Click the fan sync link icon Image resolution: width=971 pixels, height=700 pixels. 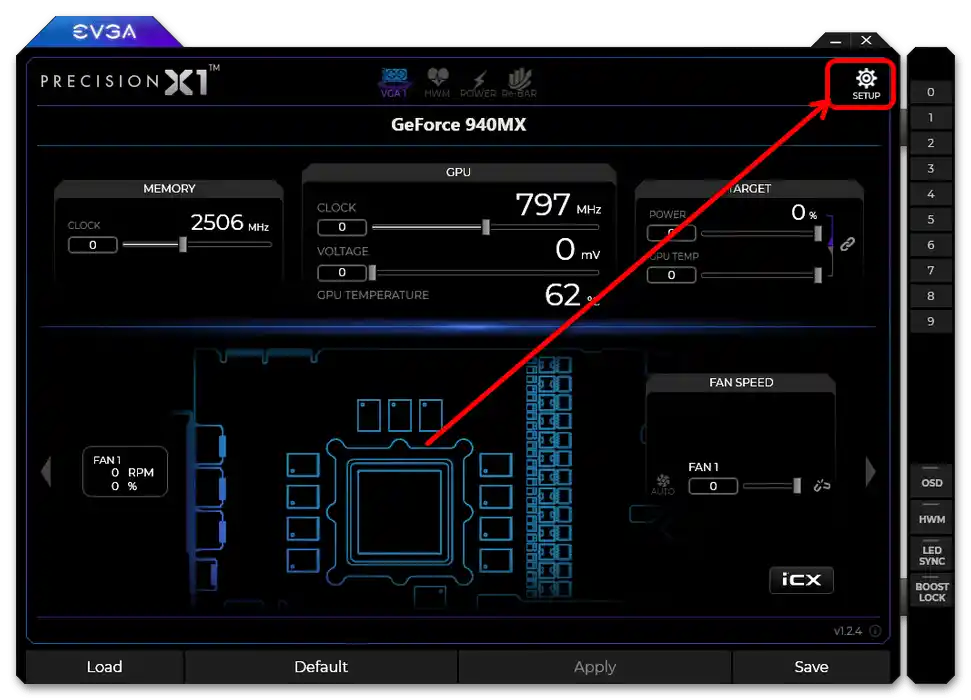click(822, 485)
